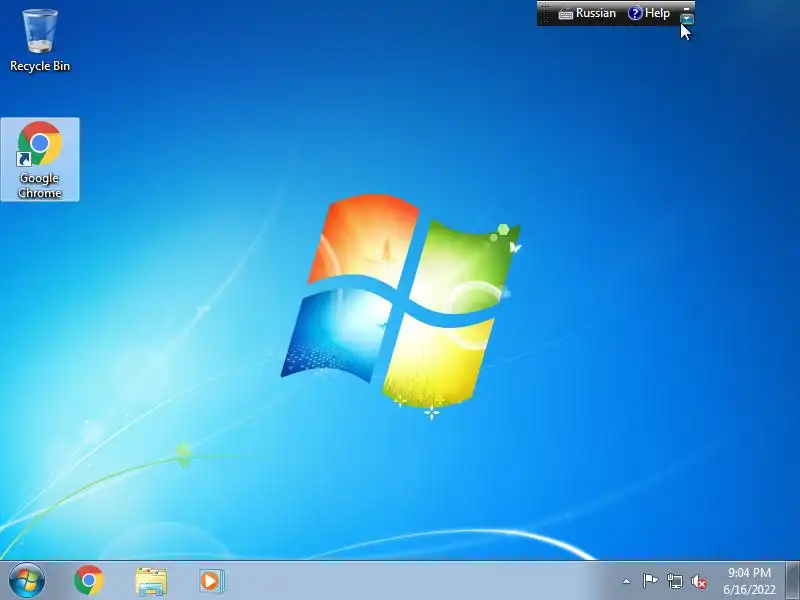The height and width of the screenshot is (600, 800).
Task: Open the network status tray icon
Action: [674, 581]
